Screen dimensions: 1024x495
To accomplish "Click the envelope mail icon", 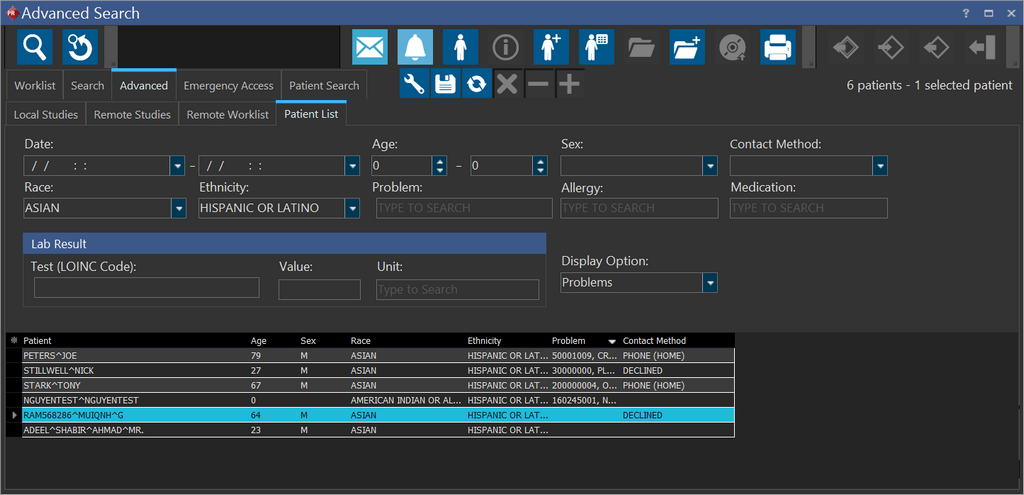I will point(370,47).
